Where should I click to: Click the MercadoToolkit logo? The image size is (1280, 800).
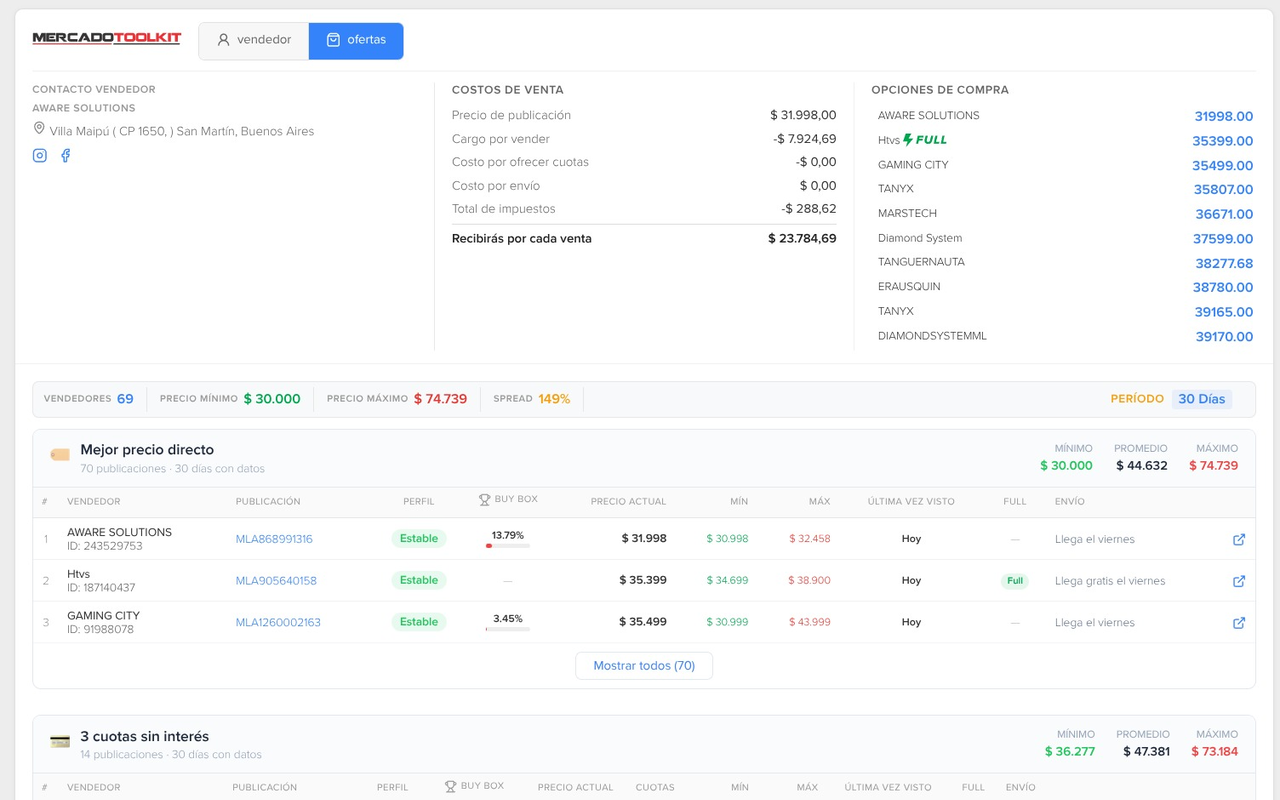click(x=107, y=39)
